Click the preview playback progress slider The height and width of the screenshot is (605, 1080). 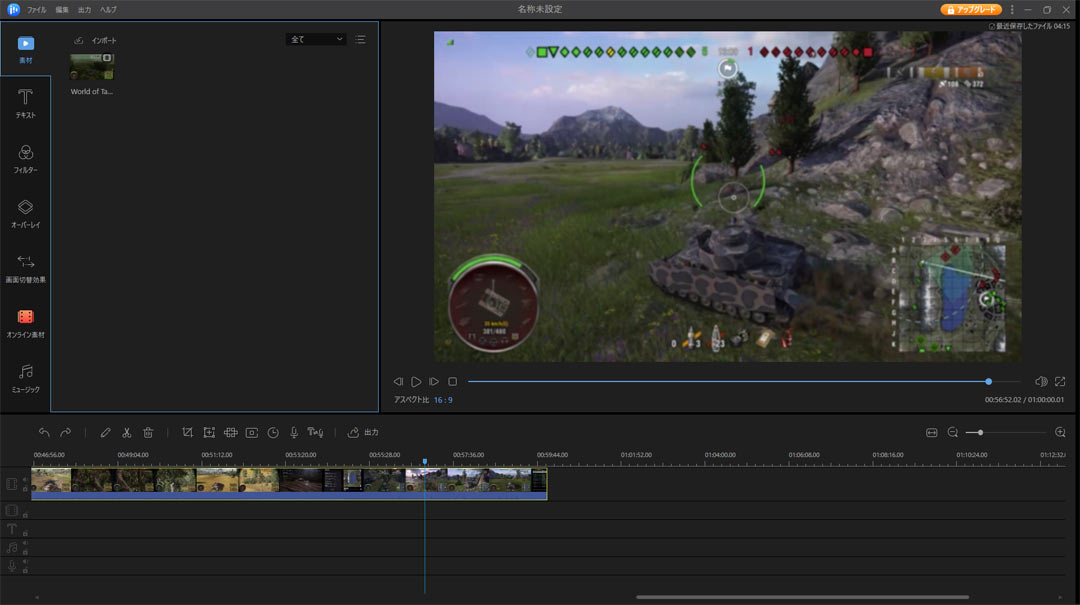(744, 381)
